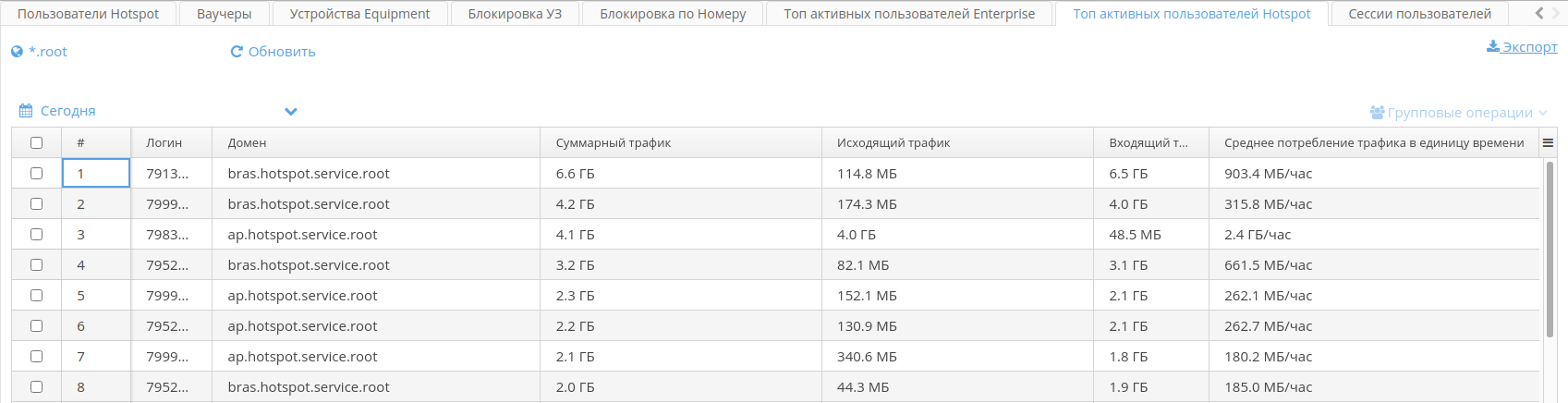Switch to the Ваучеры tab
The image size is (1568, 403).
[224, 14]
